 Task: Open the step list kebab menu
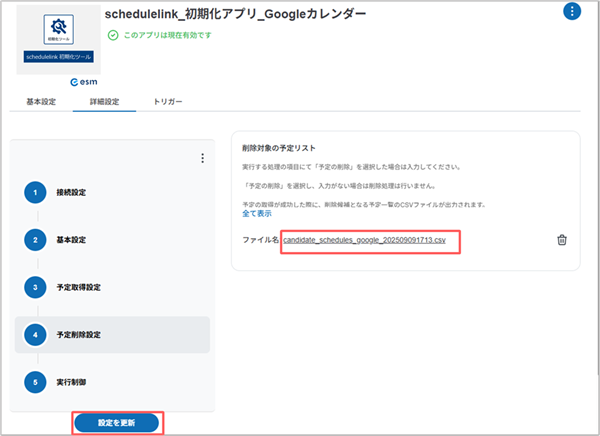(202, 158)
